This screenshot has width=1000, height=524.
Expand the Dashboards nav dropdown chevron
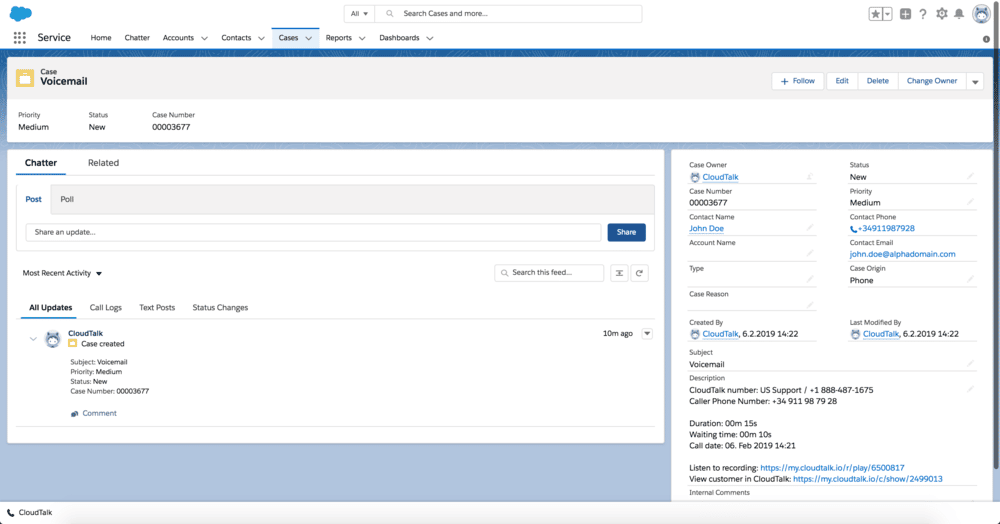point(430,38)
